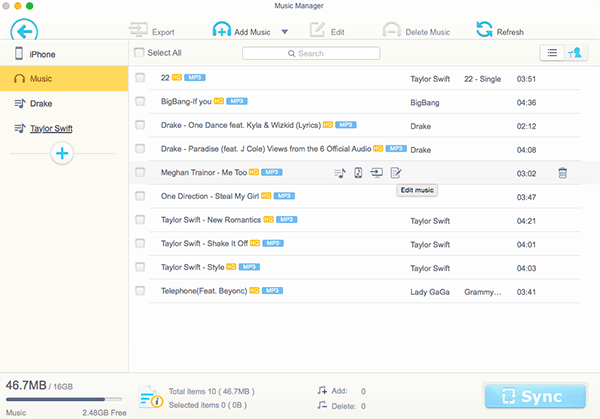
Task: Select iPhone device in sidebar
Action: coord(64,54)
